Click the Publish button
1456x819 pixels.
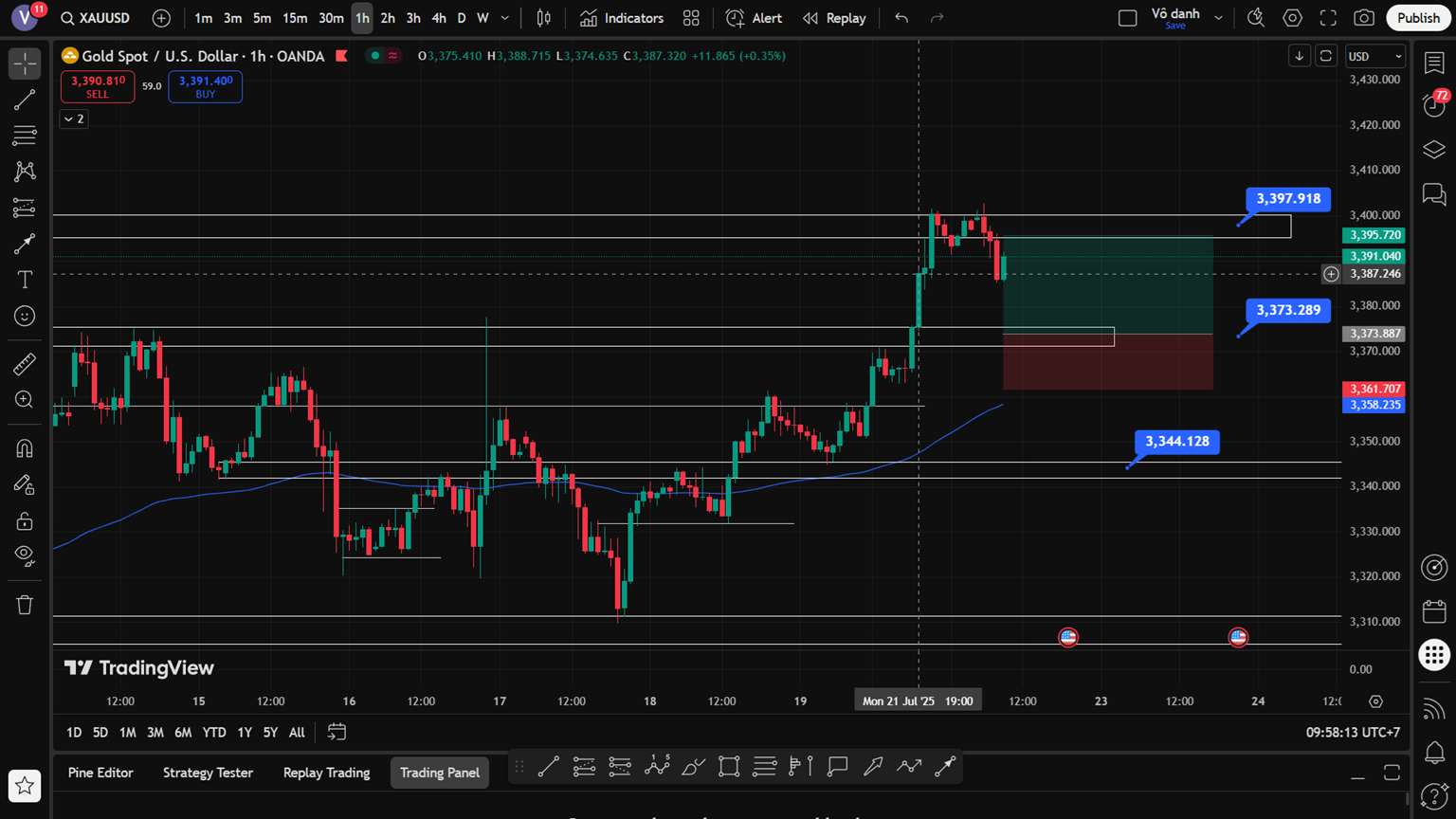pyautogui.click(x=1418, y=18)
